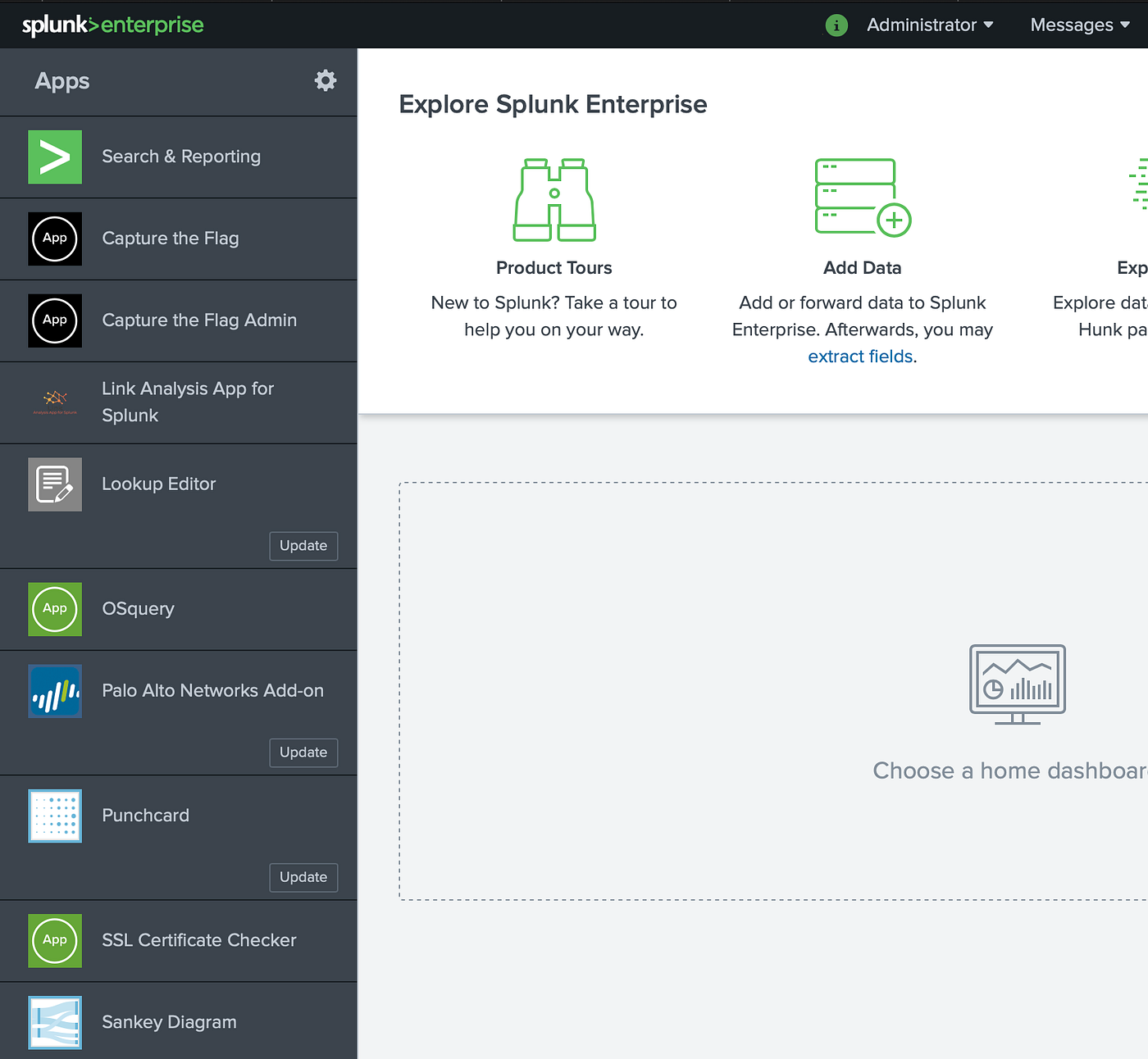Open Capture the Flag Admin label
The image size is (1148, 1059).
(199, 320)
